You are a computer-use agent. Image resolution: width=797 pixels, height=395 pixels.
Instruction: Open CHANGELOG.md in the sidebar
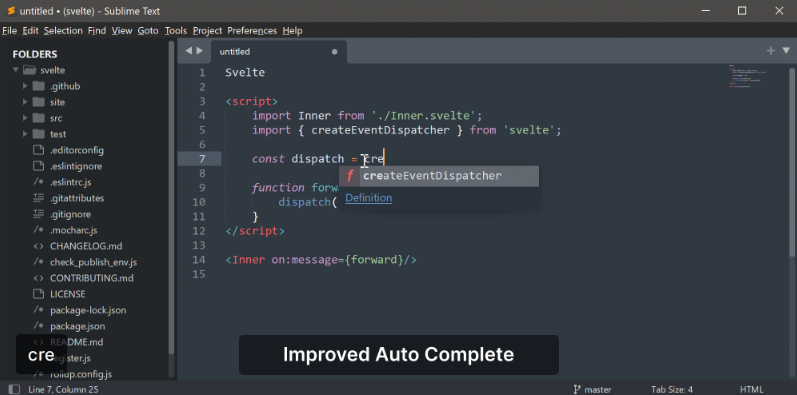pos(86,246)
